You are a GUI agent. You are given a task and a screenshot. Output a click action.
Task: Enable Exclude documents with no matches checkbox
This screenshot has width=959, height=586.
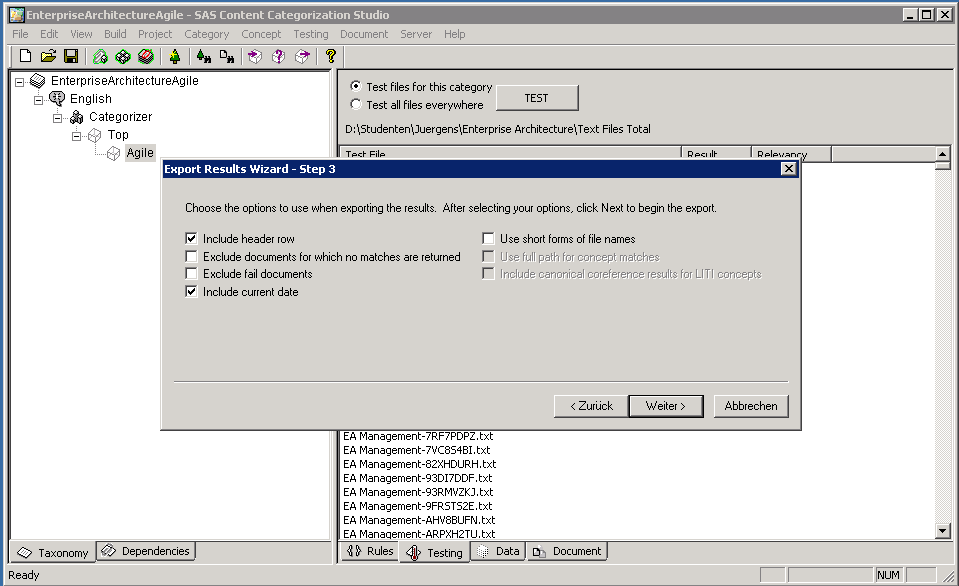(191, 256)
